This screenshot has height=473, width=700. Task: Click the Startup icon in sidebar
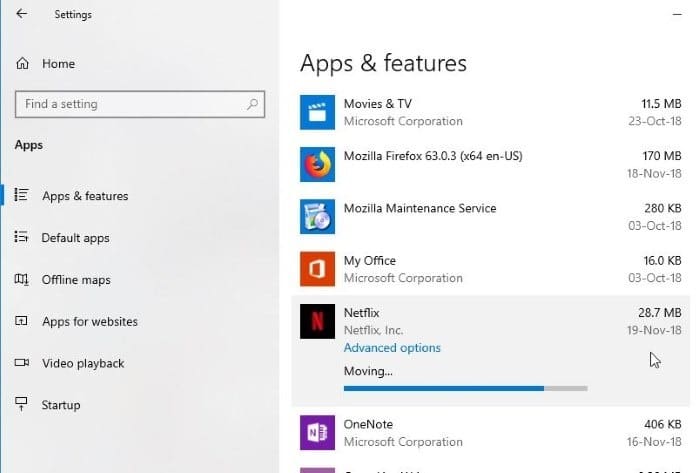pyautogui.click(x=21, y=404)
